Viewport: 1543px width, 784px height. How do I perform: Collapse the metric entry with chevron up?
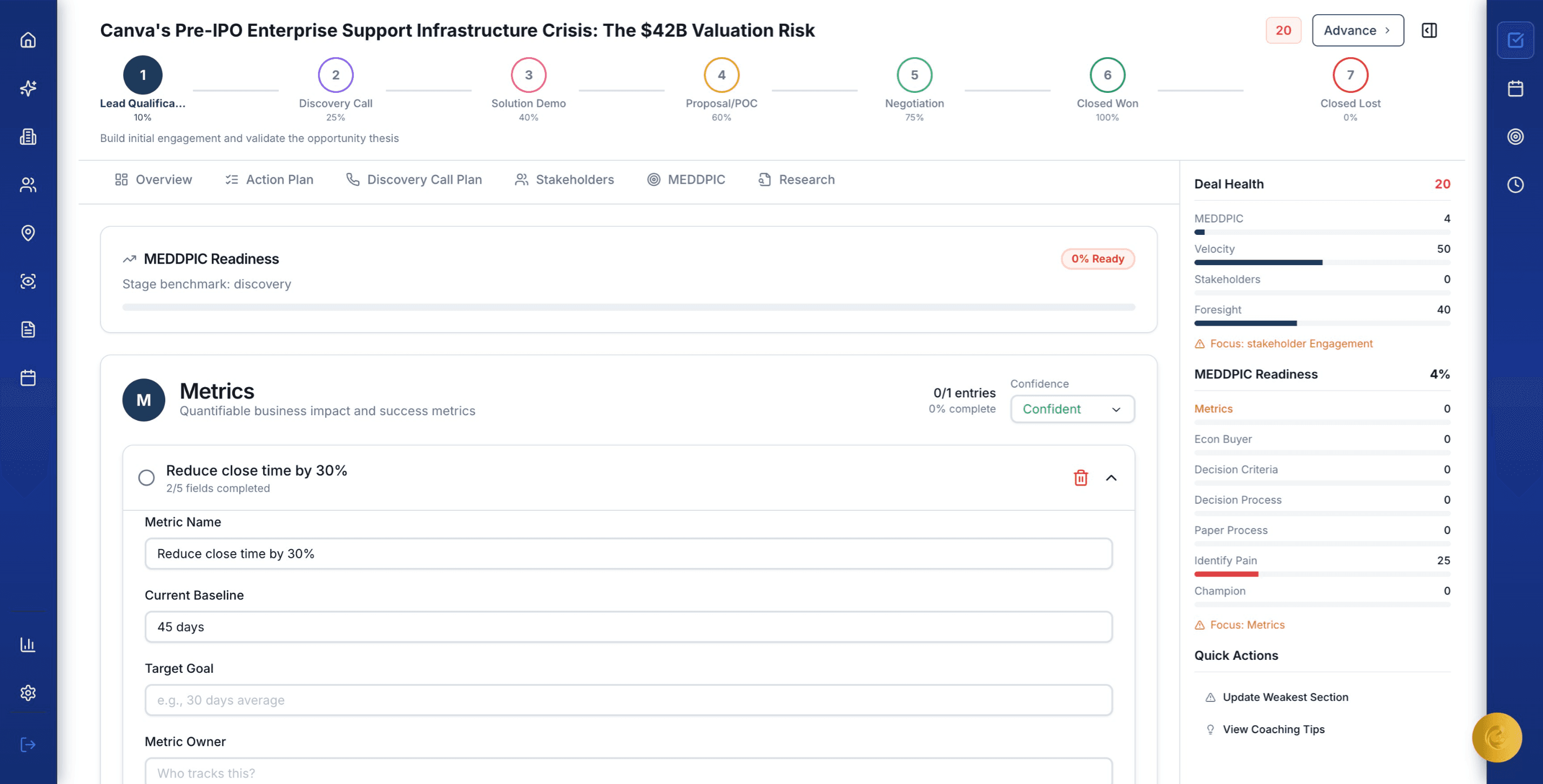click(1110, 477)
